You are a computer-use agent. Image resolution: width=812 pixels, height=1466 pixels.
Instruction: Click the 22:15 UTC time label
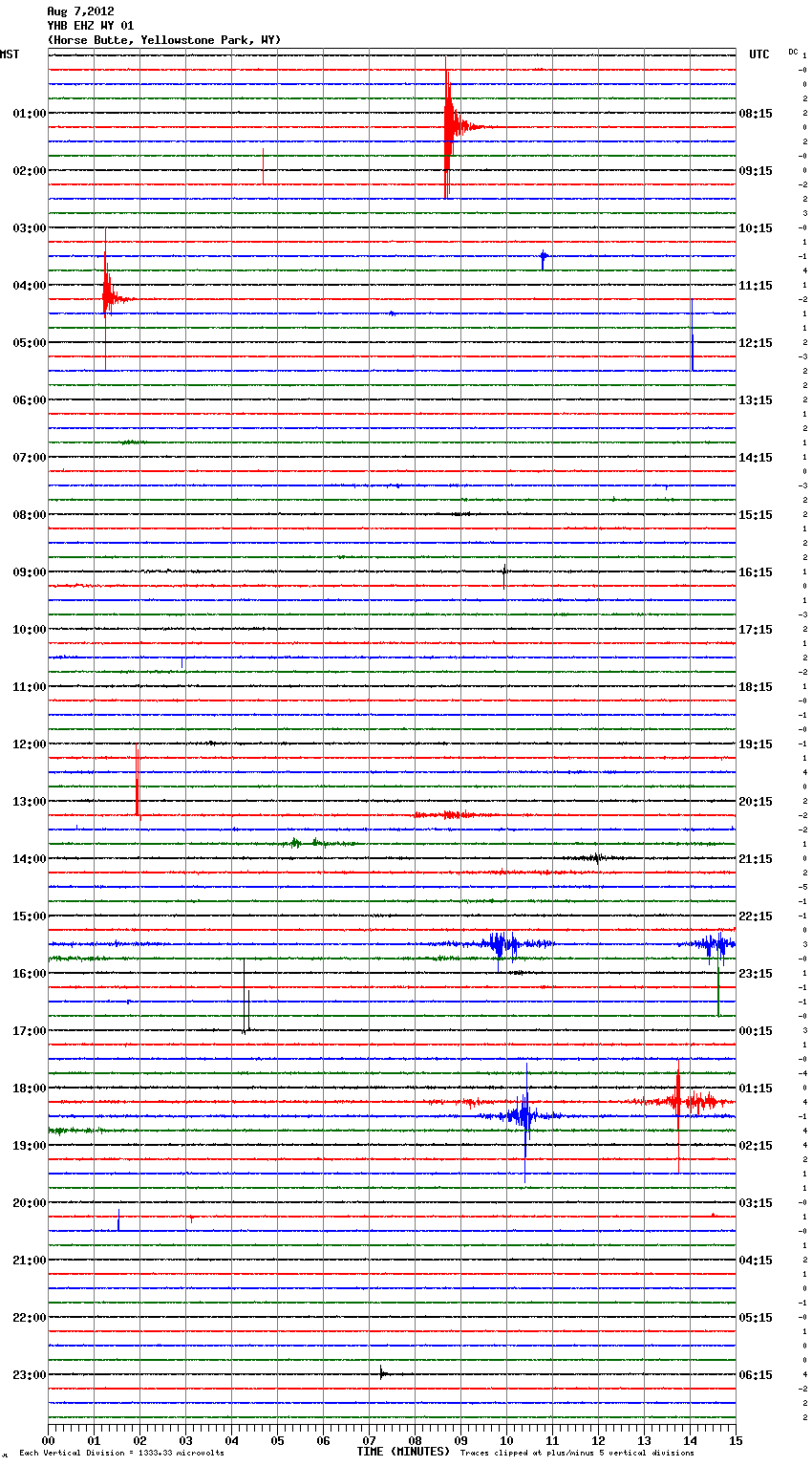(x=756, y=916)
